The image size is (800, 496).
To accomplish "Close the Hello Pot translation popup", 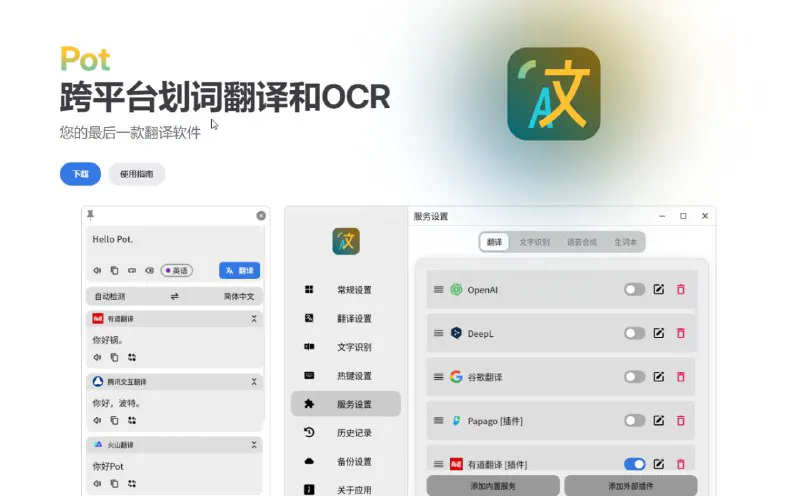I will 261,216.
